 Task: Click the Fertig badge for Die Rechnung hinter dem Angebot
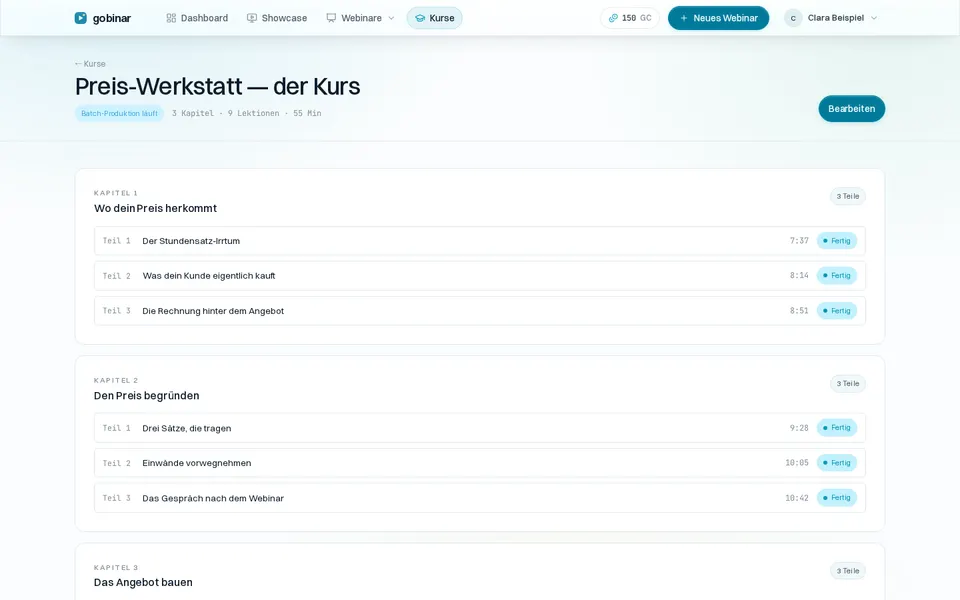(837, 310)
